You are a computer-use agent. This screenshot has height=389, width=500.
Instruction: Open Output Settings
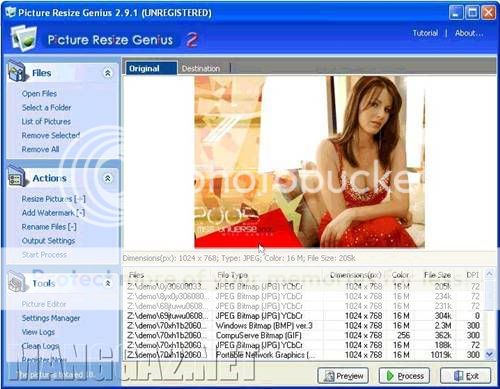[48, 241]
